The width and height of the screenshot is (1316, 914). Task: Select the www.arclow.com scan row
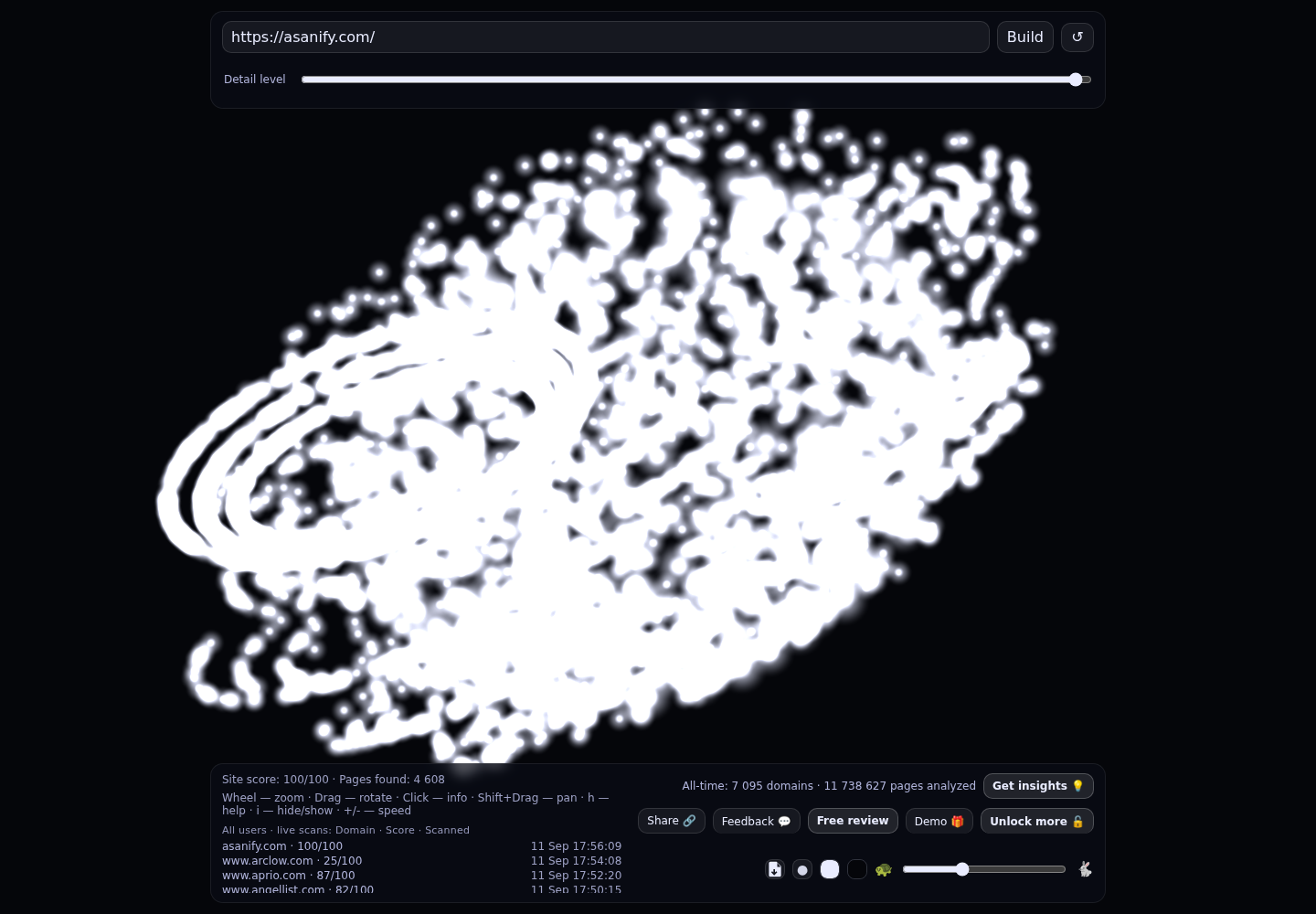421,861
